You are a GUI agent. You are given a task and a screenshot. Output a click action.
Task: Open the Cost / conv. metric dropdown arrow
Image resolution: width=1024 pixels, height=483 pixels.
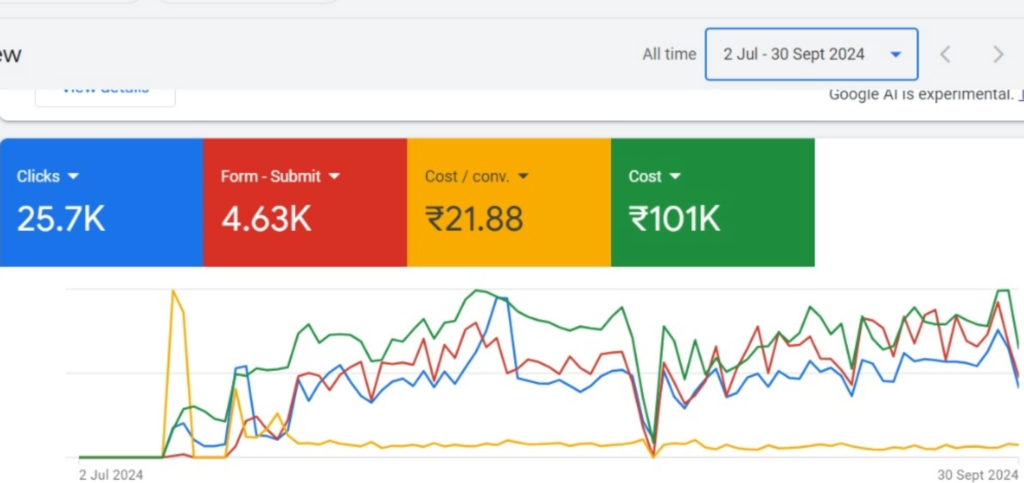523,177
